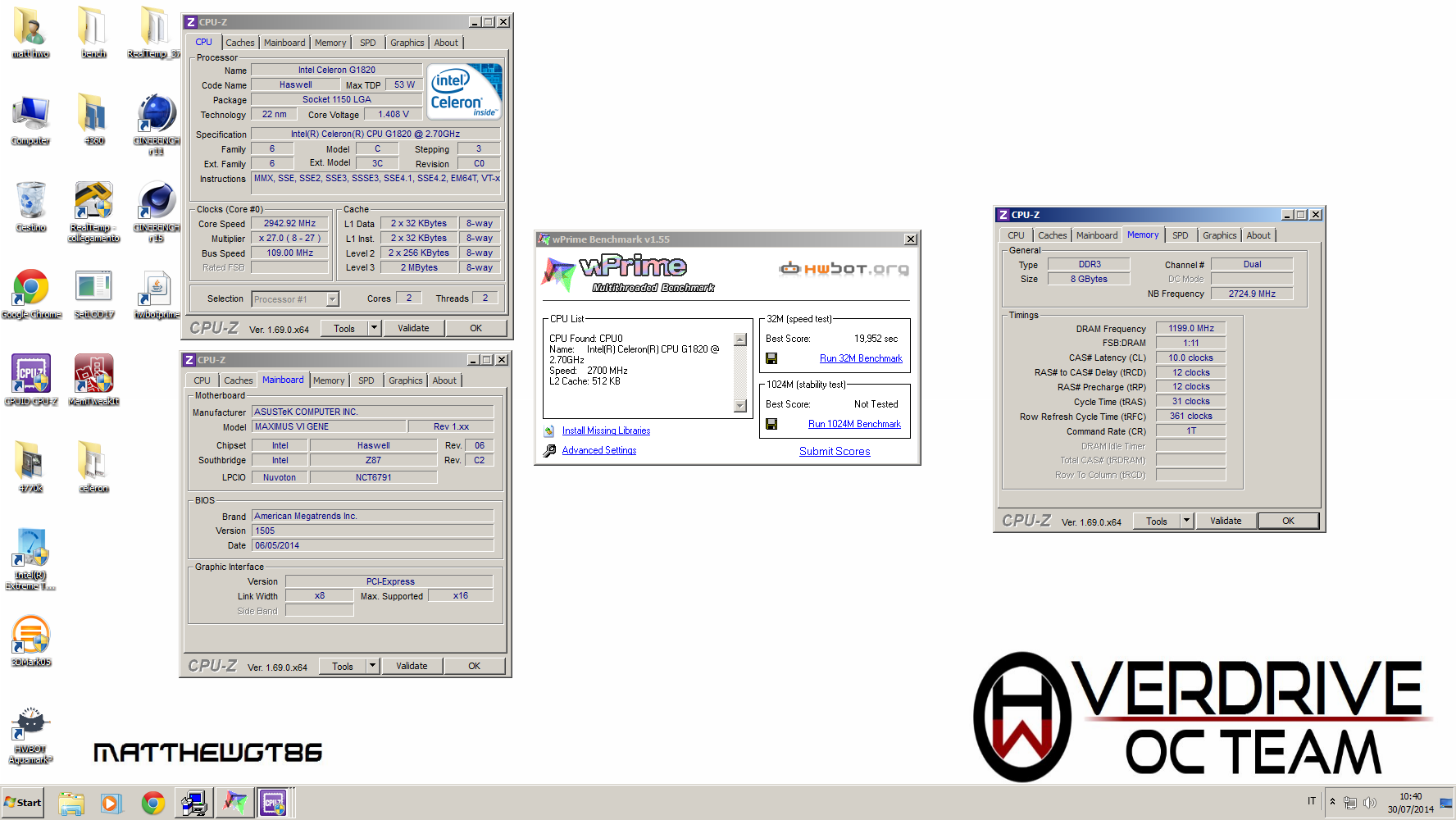Click CPU List scrollbar down arrow
The image size is (1456, 820).
pos(740,405)
